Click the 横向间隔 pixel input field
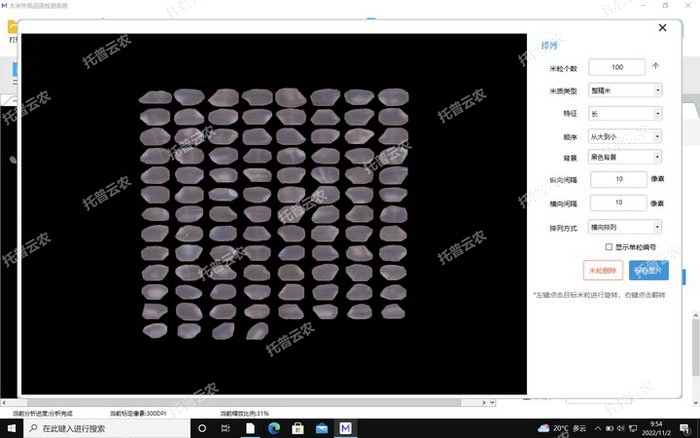The height and width of the screenshot is (438, 700). [x=617, y=203]
